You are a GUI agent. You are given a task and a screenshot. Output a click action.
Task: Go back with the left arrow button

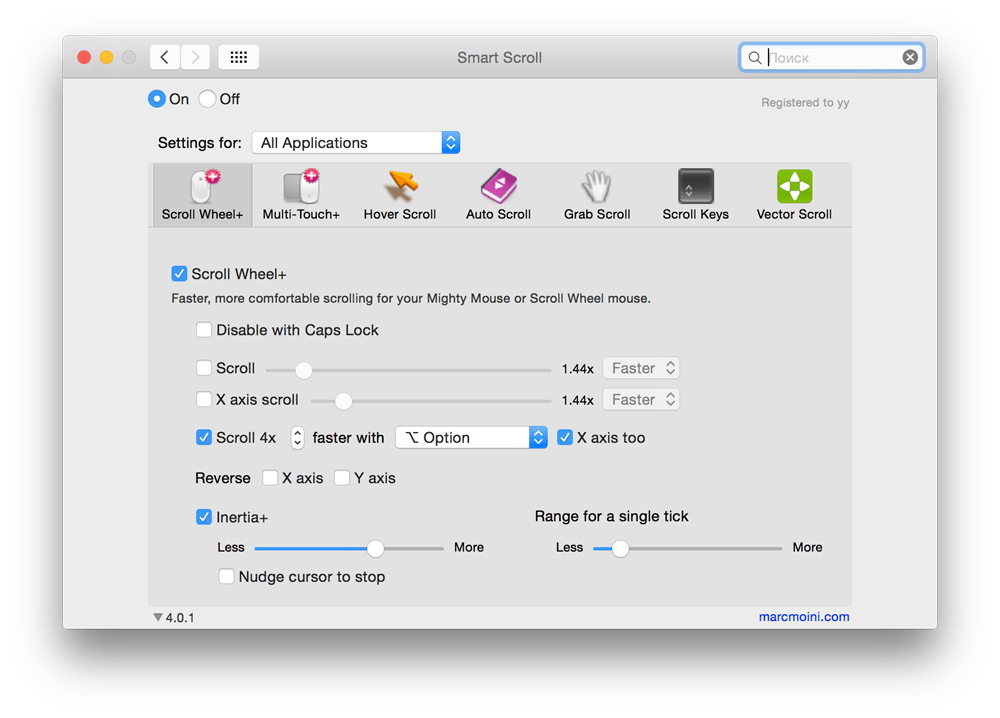pyautogui.click(x=165, y=57)
